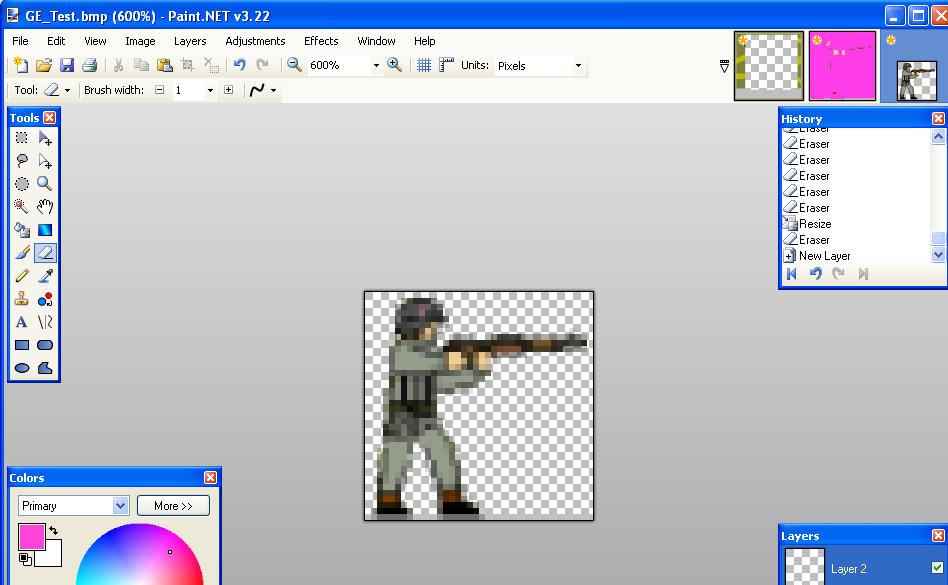Select the Rectangle shape tool
948x585 pixels.
[22, 345]
